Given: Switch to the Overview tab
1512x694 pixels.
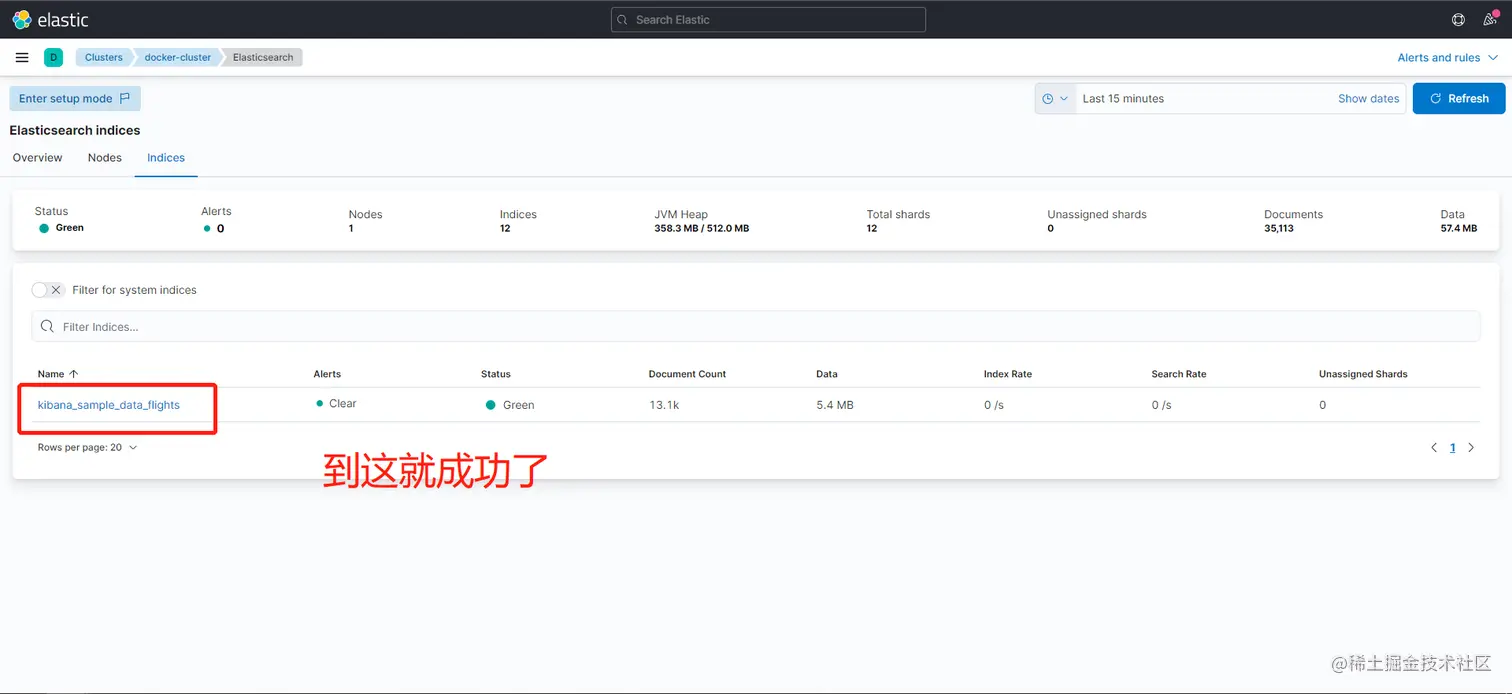Looking at the screenshot, I should (x=37, y=158).
